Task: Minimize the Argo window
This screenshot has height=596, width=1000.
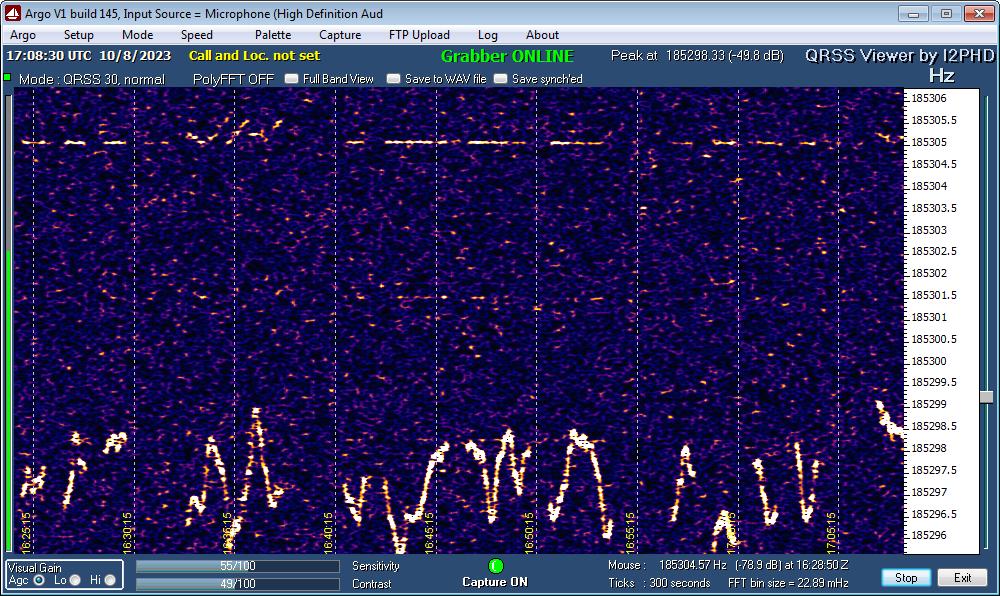Action: click(913, 13)
